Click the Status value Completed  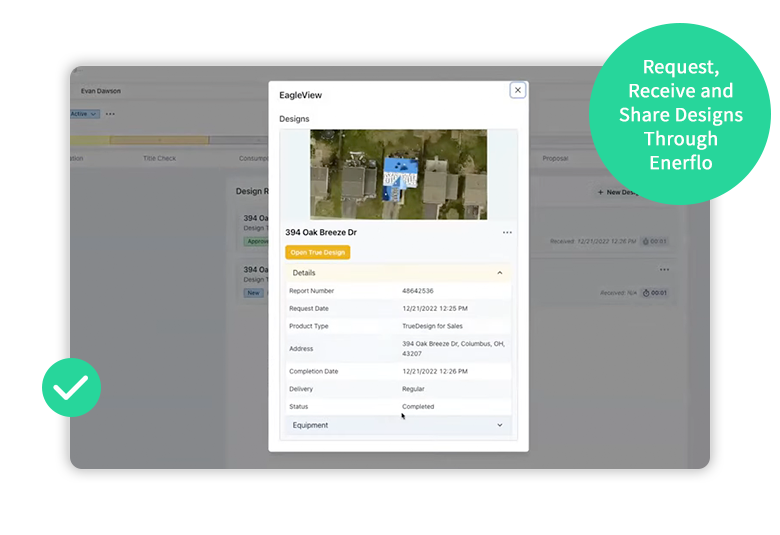418,407
